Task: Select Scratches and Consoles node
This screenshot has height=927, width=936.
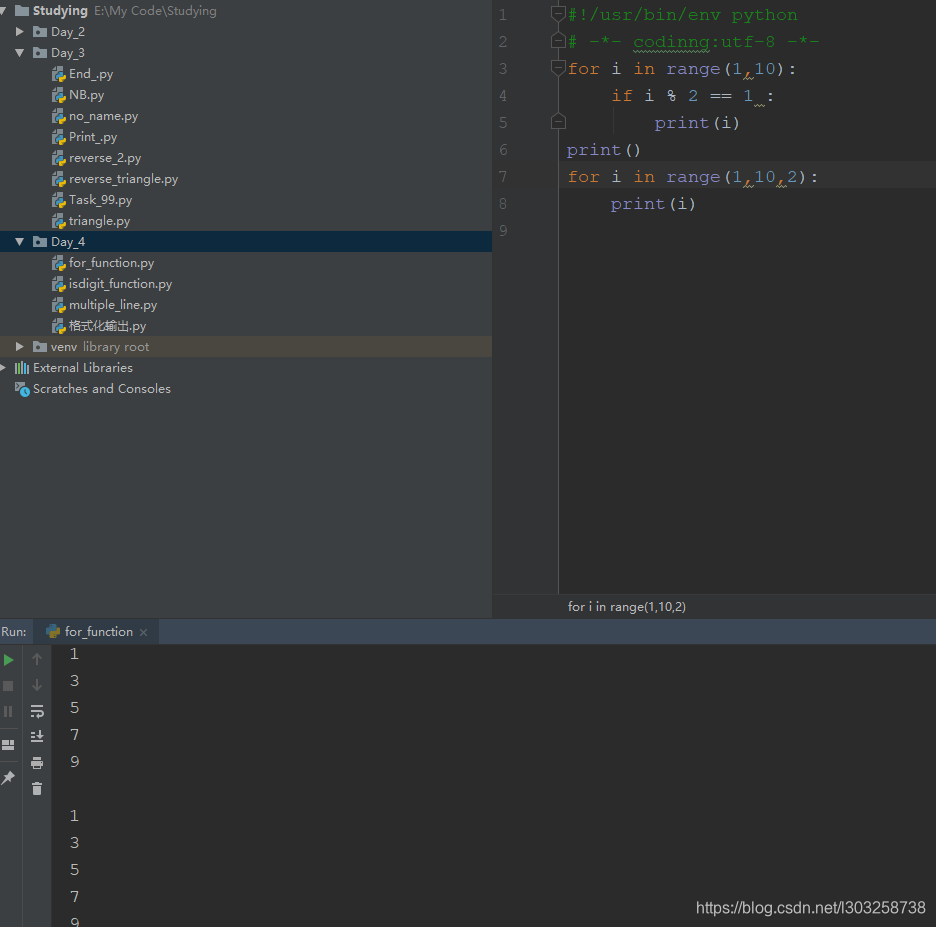Action: (101, 389)
